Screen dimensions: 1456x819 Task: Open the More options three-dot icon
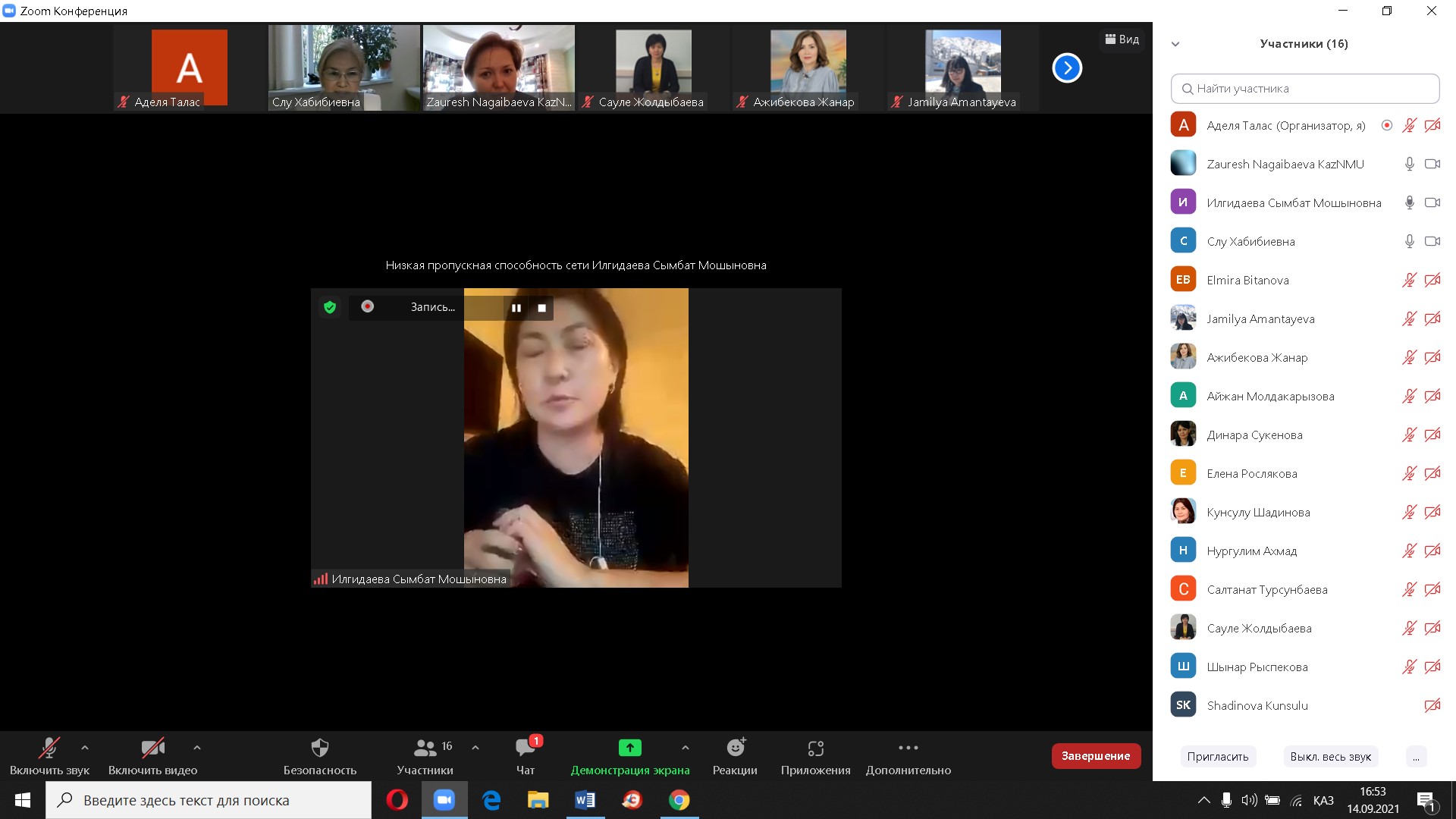click(x=908, y=748)
